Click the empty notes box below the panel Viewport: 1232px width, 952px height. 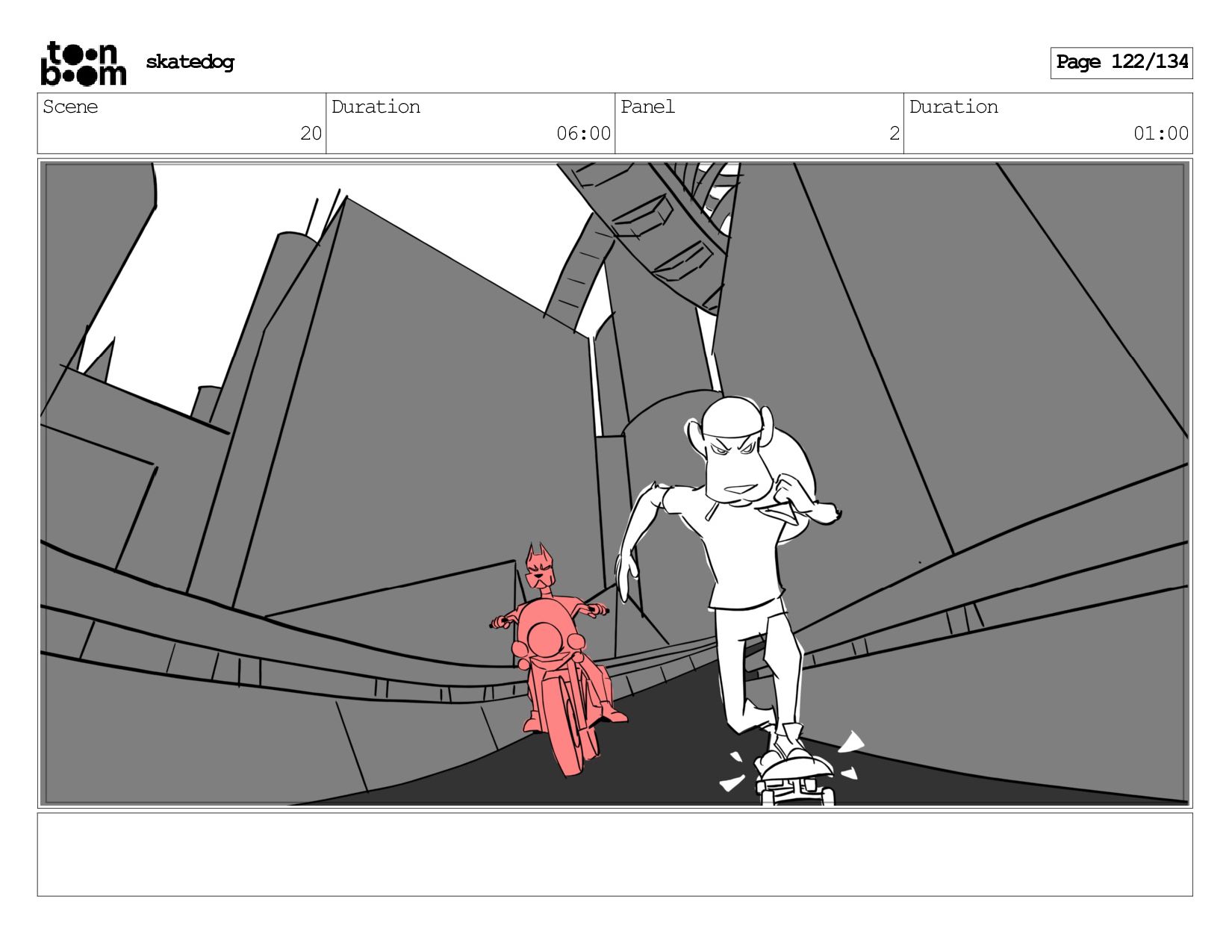(x=615, y=854)
